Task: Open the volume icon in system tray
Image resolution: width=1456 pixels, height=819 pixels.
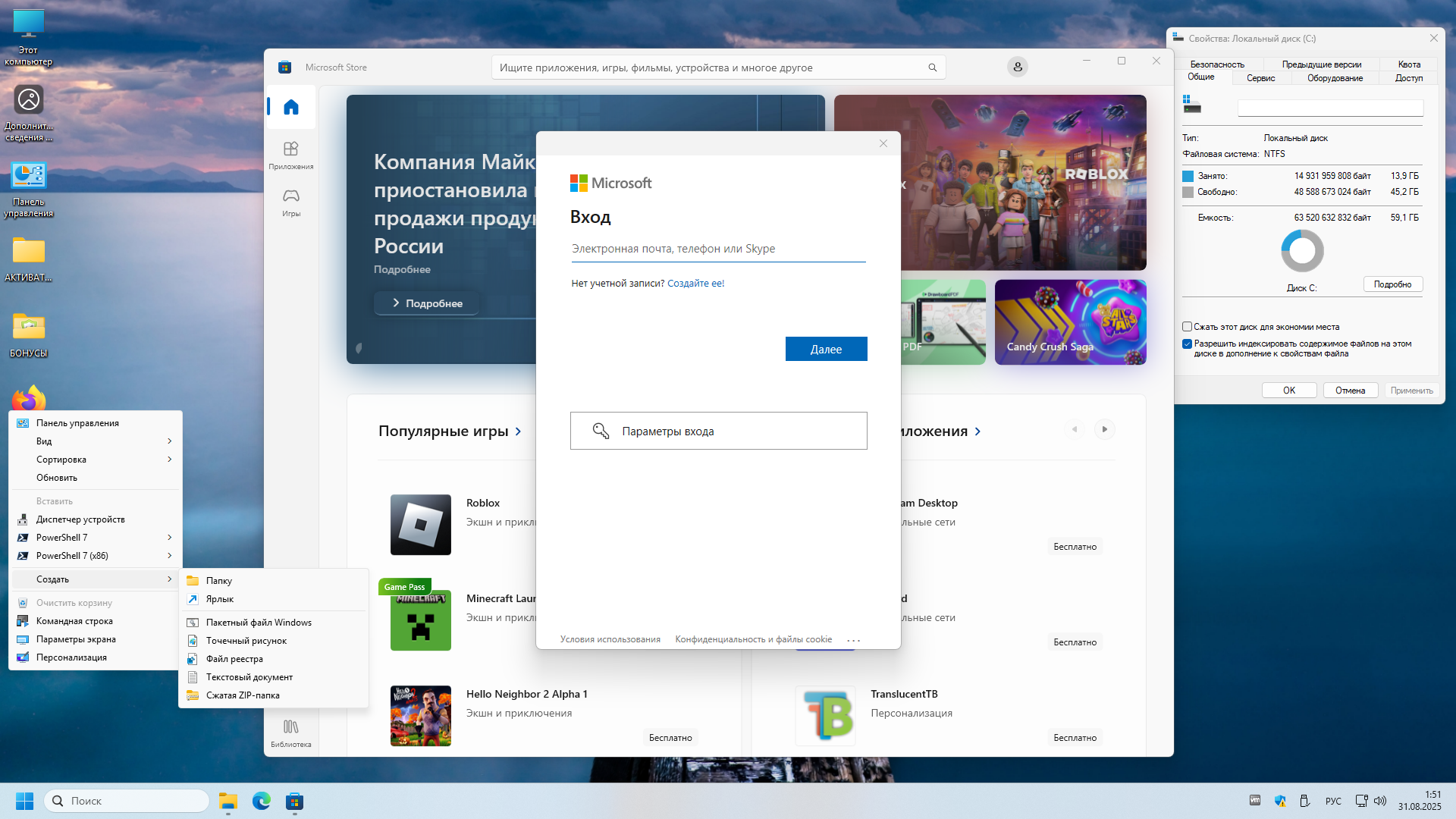Action: [x=1380, y=801]
